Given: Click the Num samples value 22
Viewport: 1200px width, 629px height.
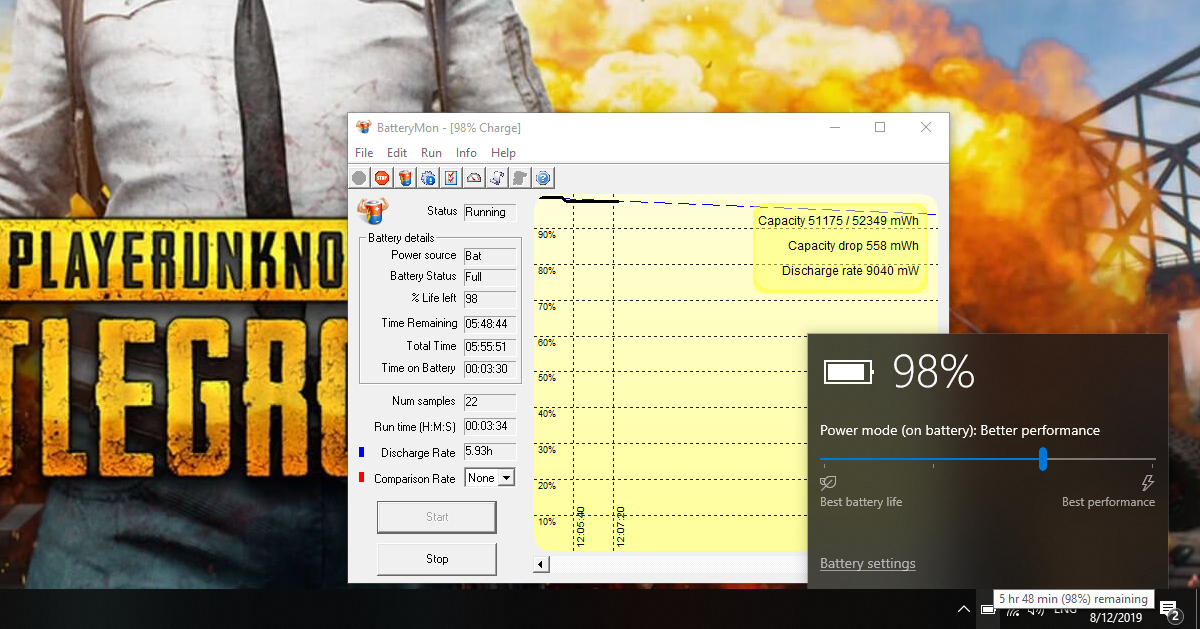Looking at the screenshot, I should pyautogui.click(x=490, y=401).
